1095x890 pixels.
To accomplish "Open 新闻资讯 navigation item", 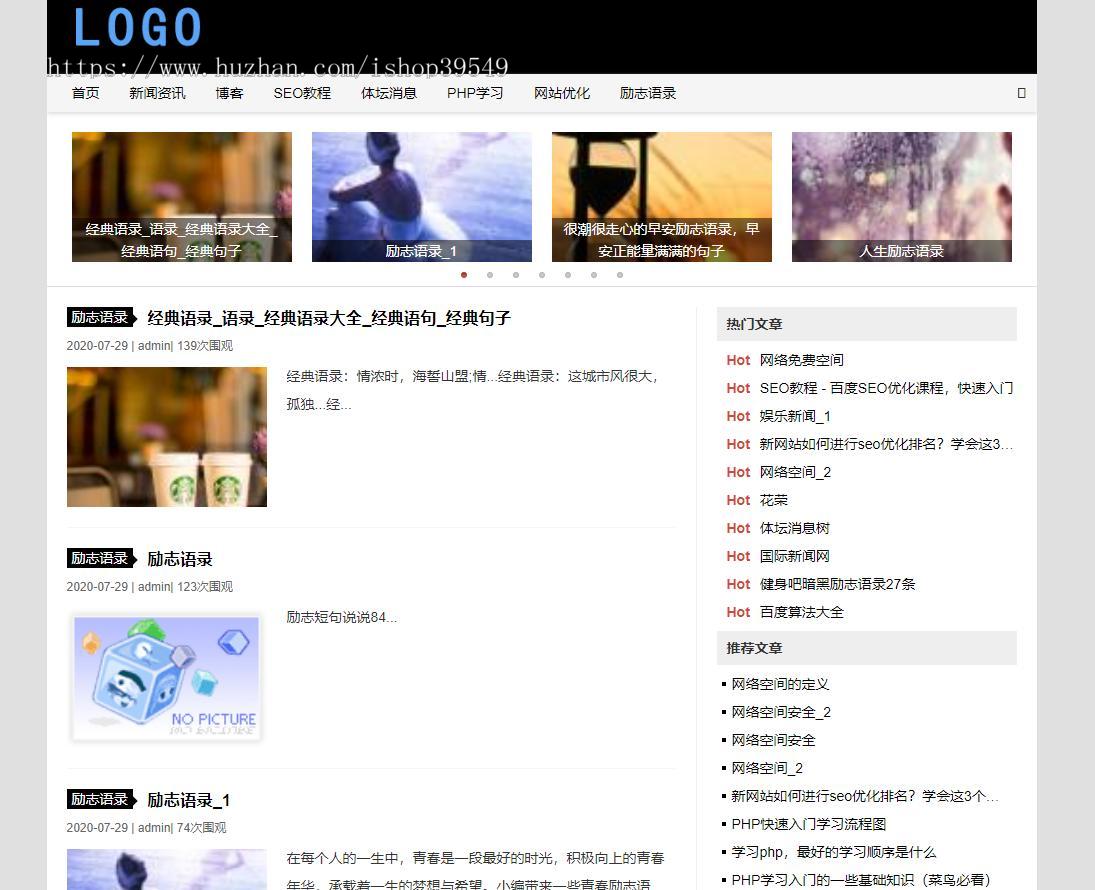I will pyautogui.click(x=157, y=93).
